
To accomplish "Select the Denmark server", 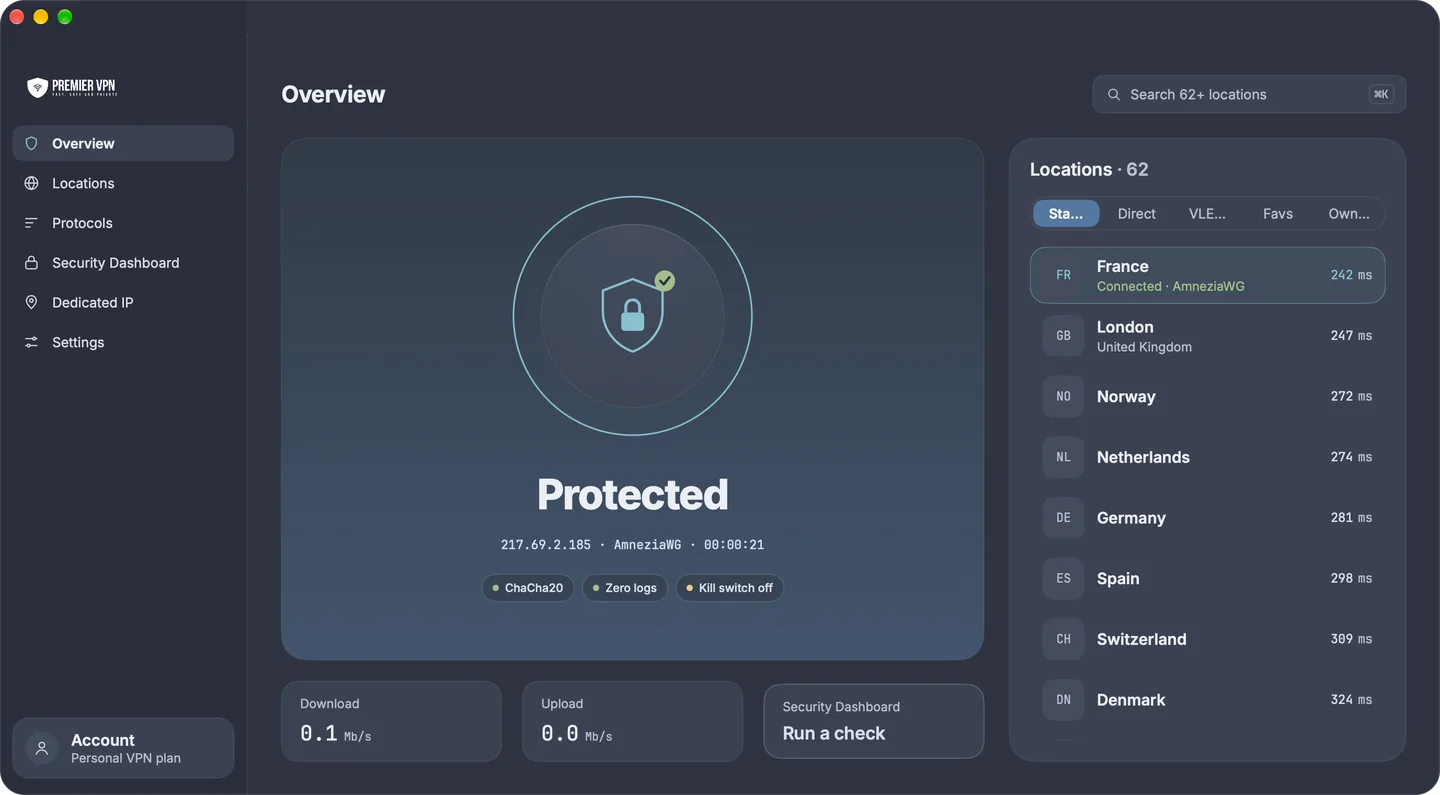I will point(1207,700).
